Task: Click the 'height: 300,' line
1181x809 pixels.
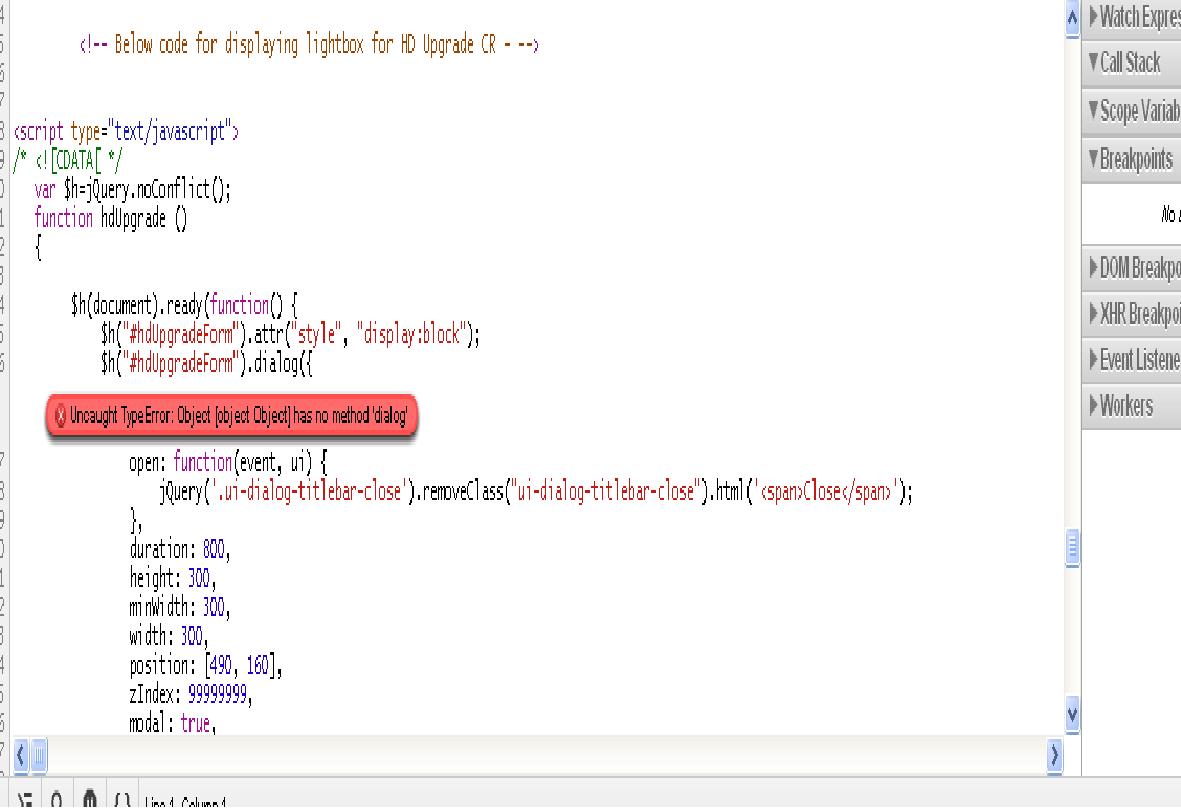Action: tap(172, 578)
